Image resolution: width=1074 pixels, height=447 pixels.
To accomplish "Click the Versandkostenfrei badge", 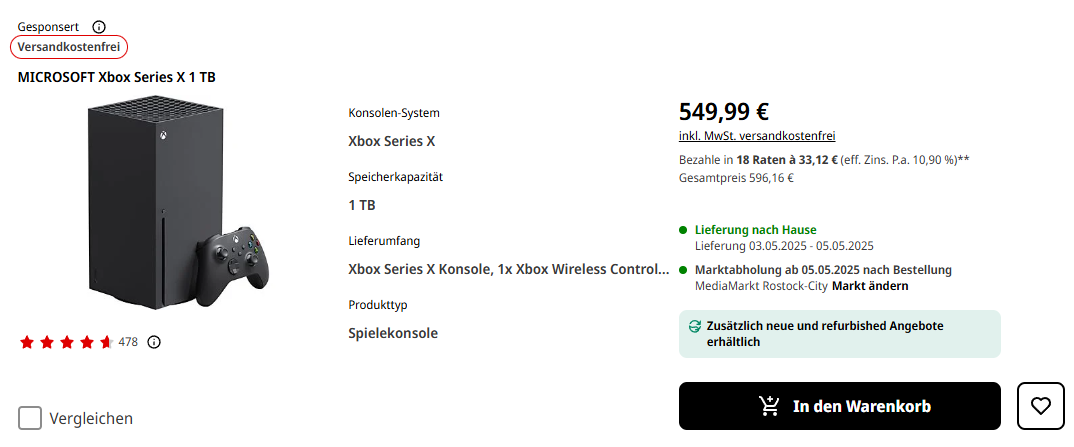I will point(69,47).
